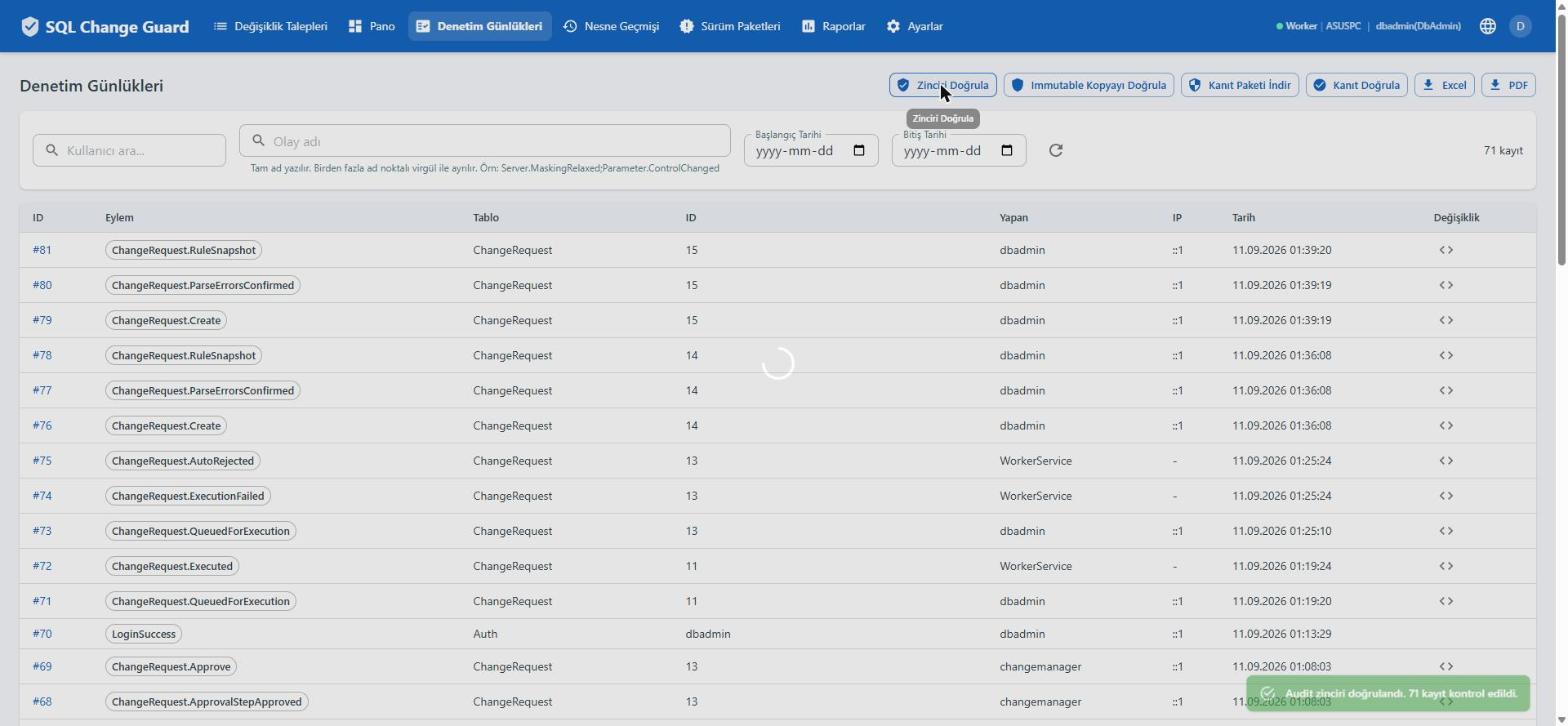The height and width of the screenshot is (726, 1568).
Task: Click ChangeRequest.Executed event chip
Action: pyautogui.click(x=172, y=566)
